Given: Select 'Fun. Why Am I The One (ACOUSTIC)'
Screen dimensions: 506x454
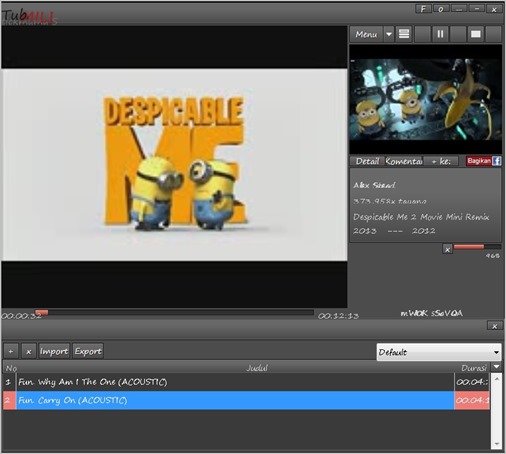Looking at the screenshot, I should [246, 382].
